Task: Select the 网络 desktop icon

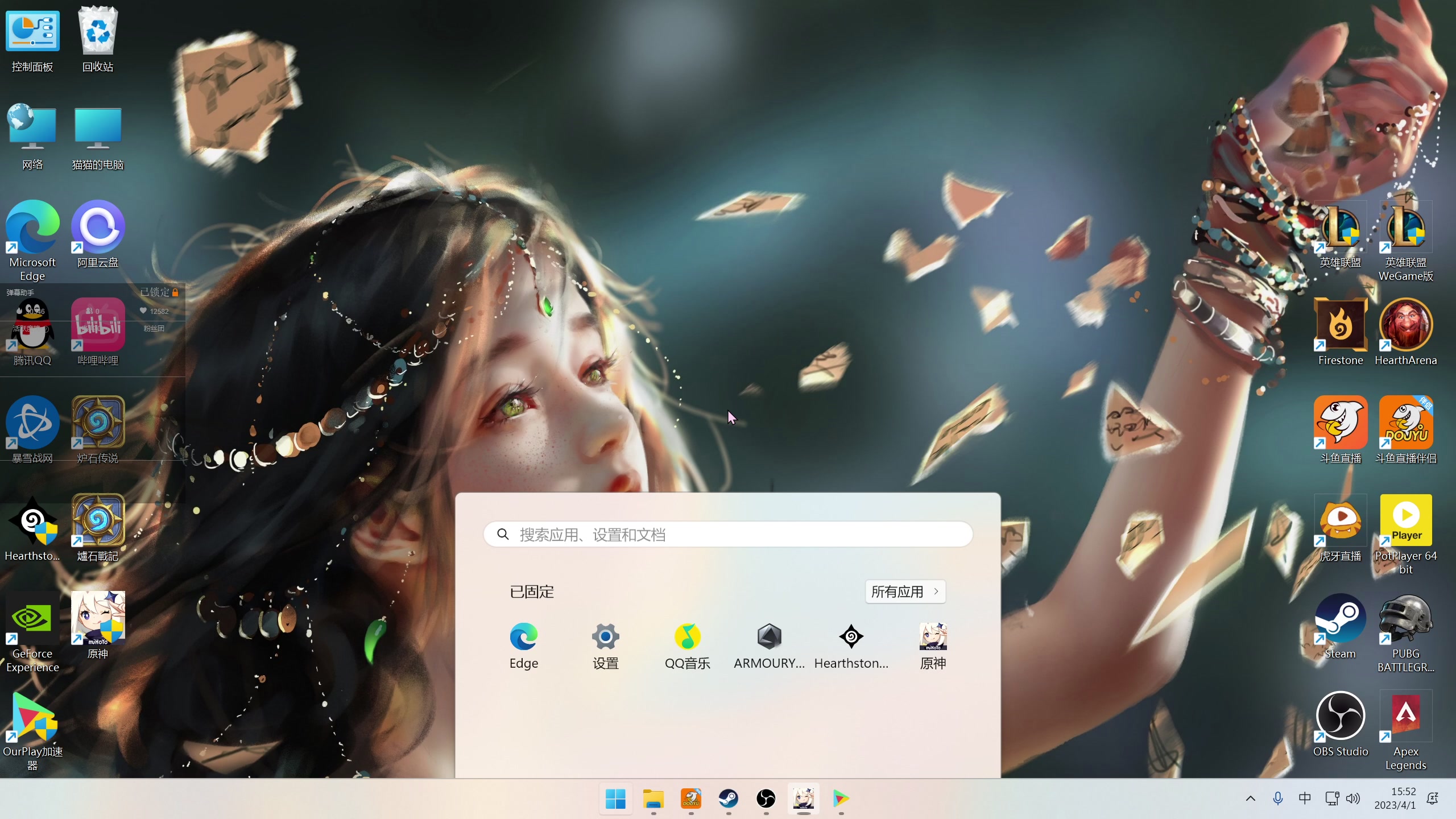Action: (32, 138)
